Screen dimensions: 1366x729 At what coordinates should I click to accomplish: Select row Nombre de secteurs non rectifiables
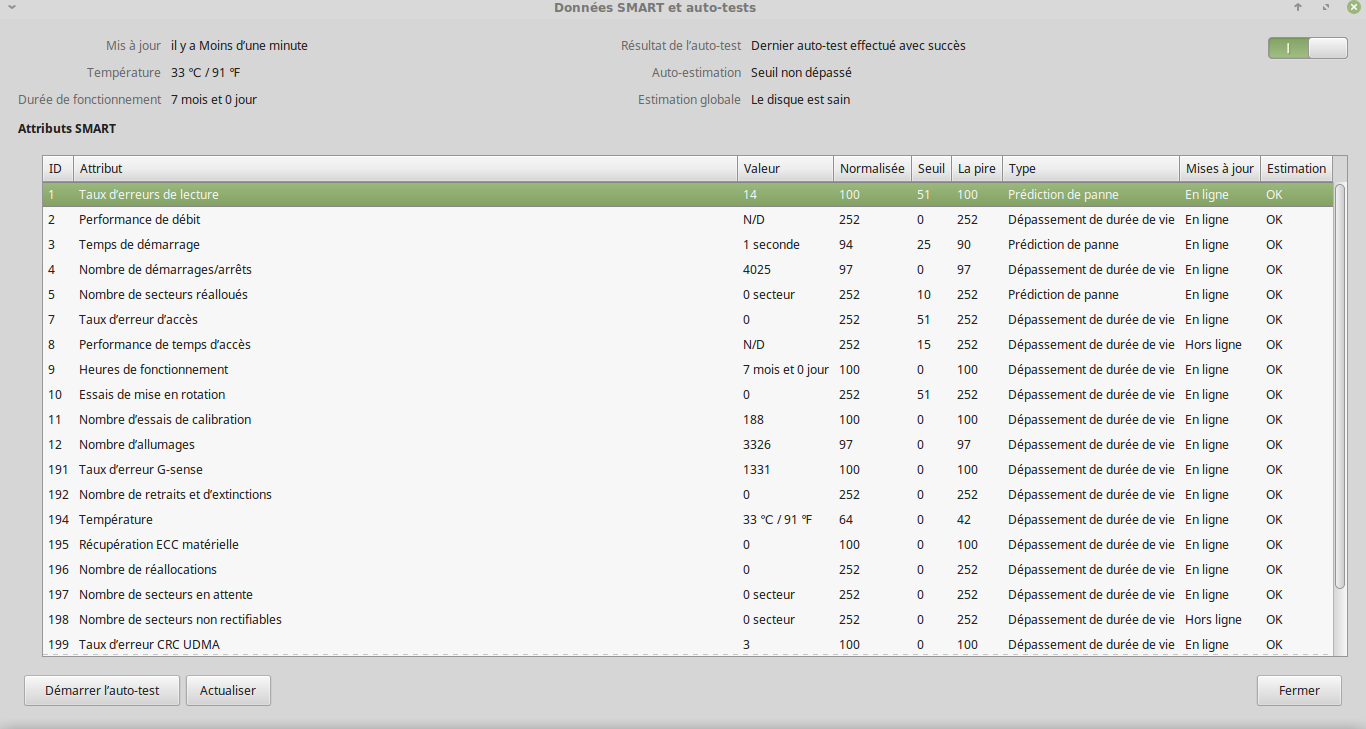click(687, 619)
